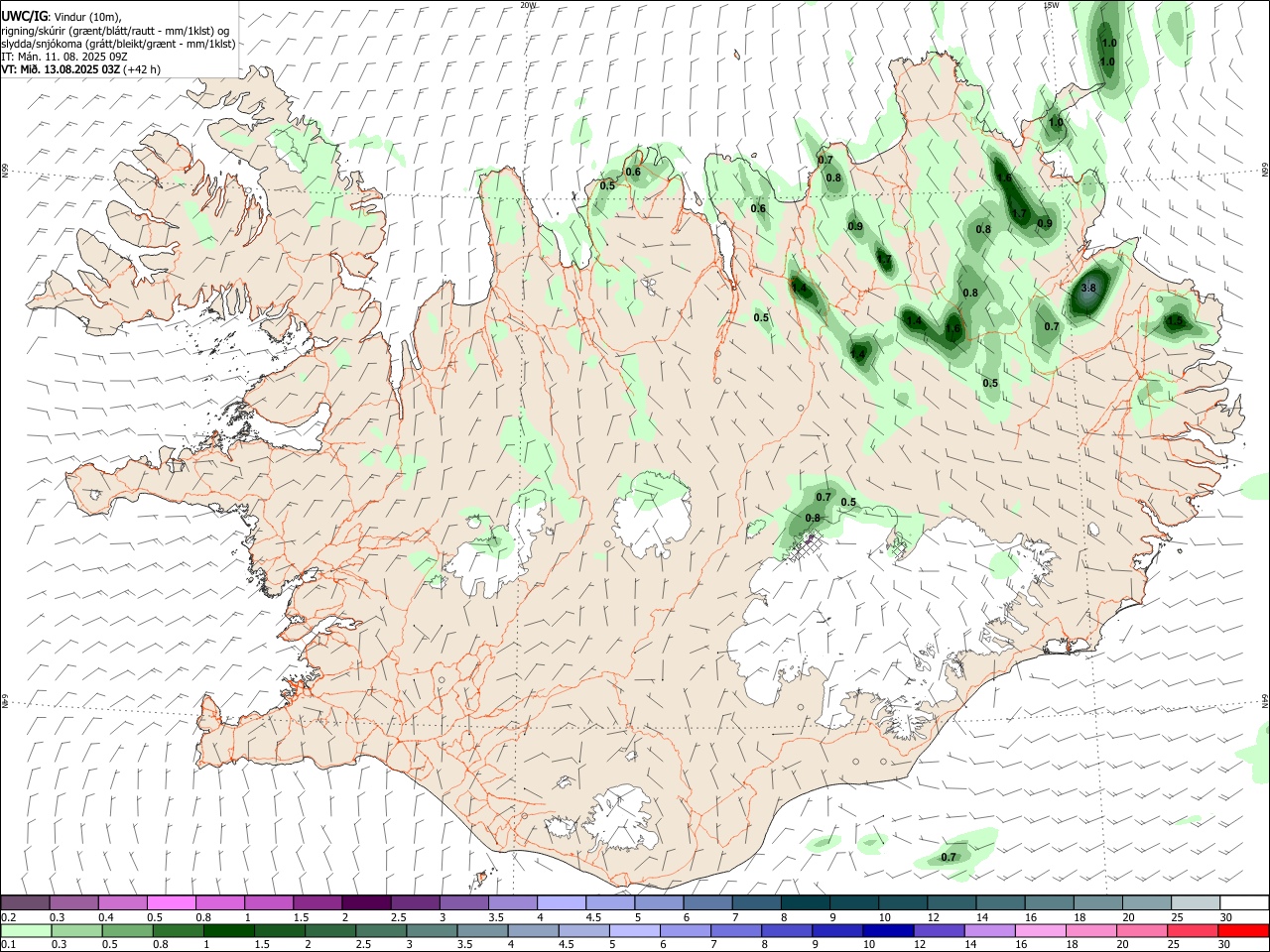The width and height of the screenshot is (1270, 952).
Task: Click the medium green 0.5 rain legend swatch
Action: [128, 930]
